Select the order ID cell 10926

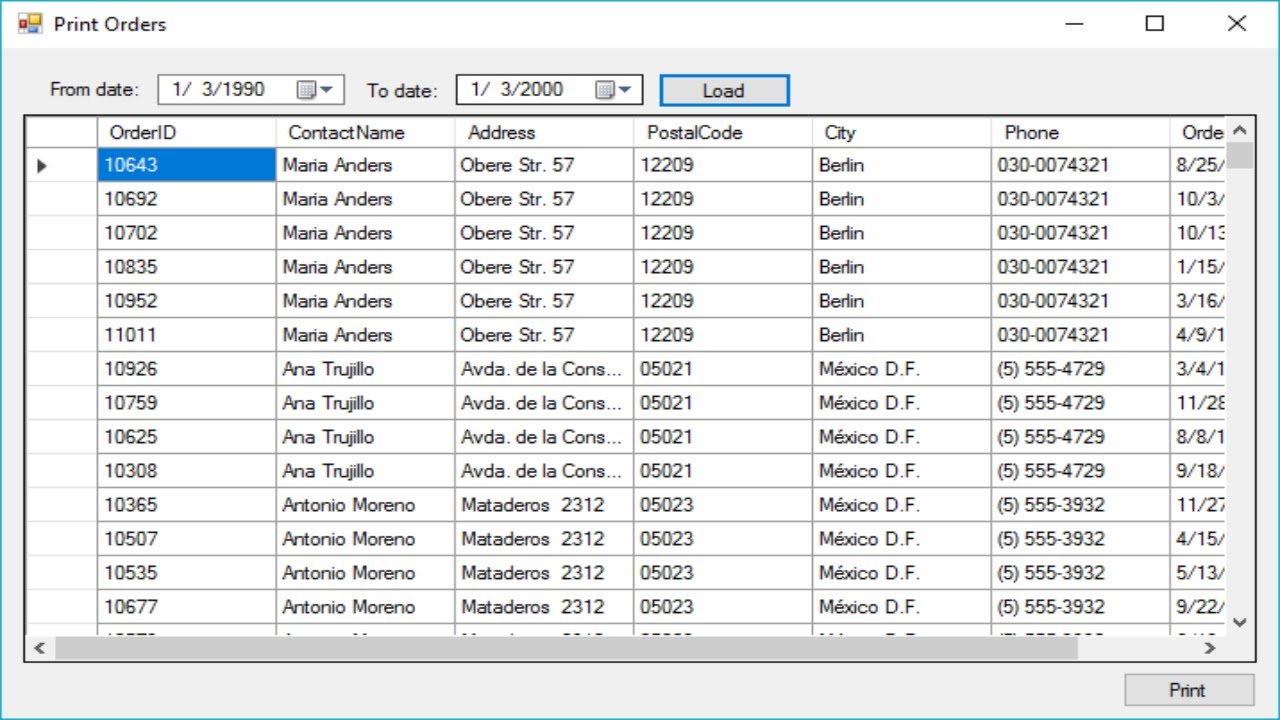186,369
